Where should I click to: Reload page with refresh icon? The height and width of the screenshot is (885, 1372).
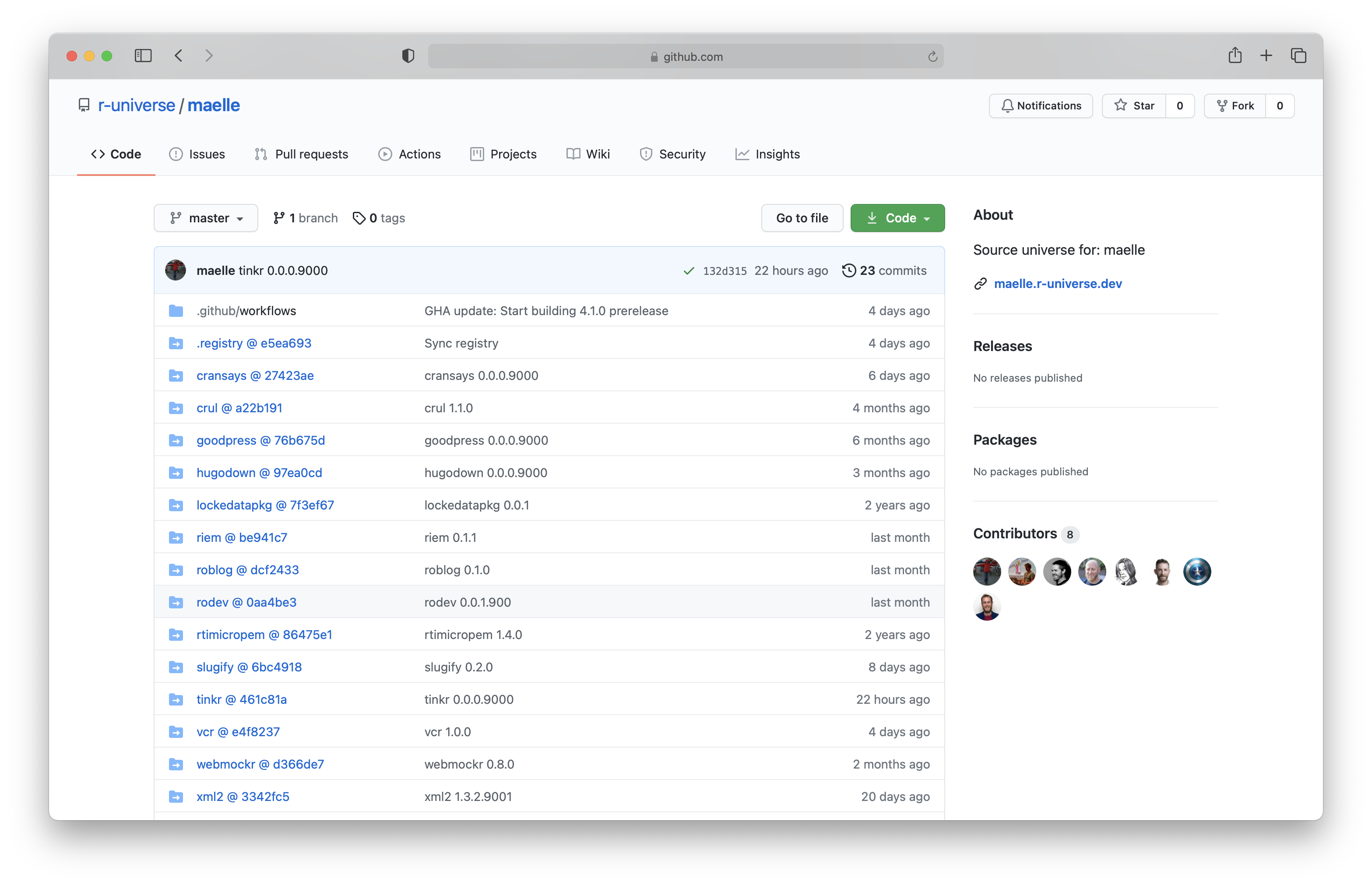932,56
